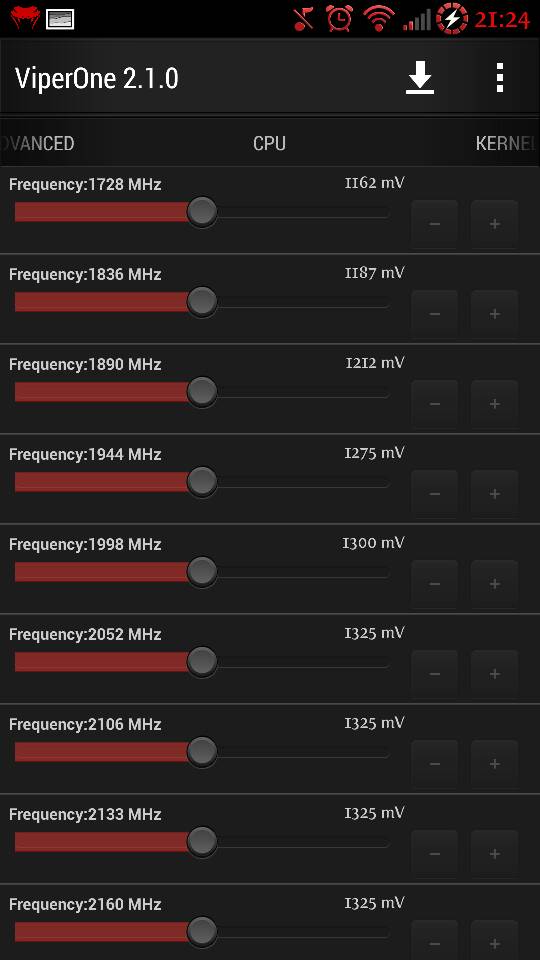The image size is (540, 960).
Task: Select the CPU tab
Action: [x=269, y=143]
